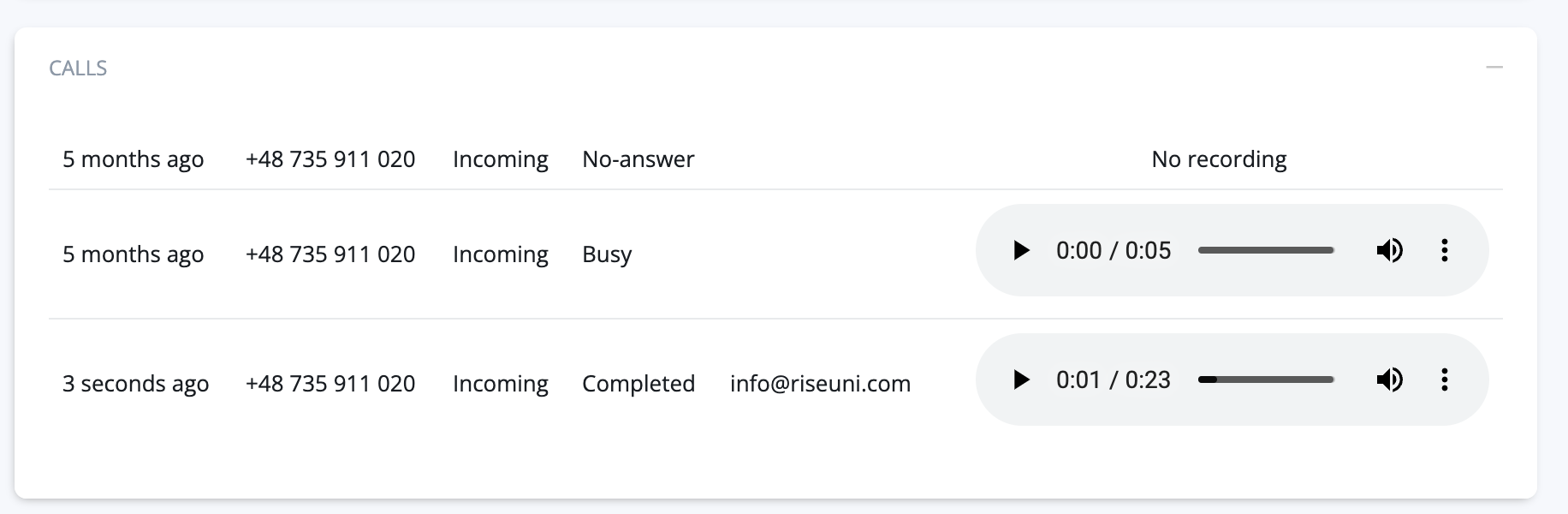Mute the Completed call recording audio
This screenshot has width=1568, height=514.
coord(1389,380)
